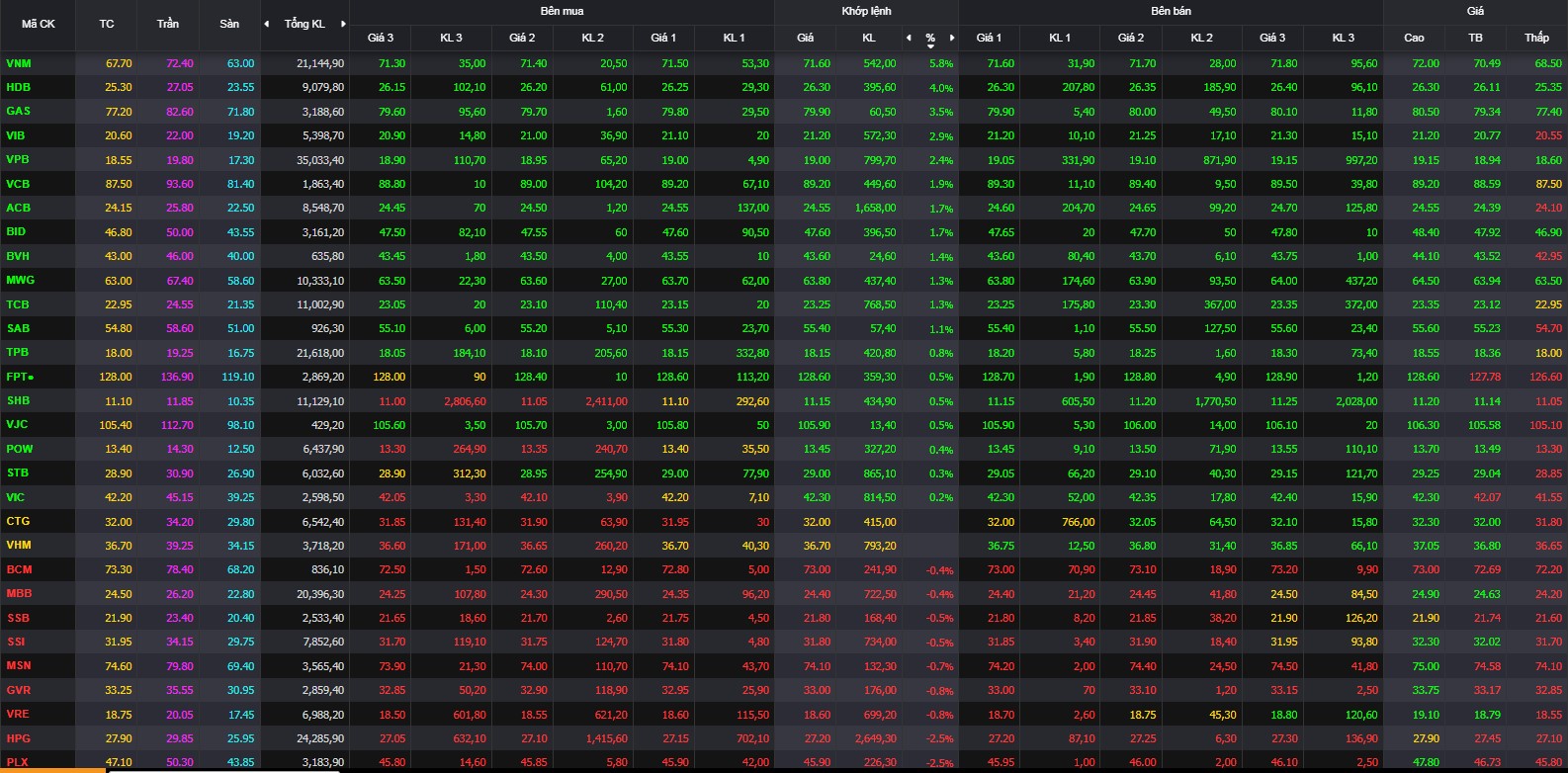Select the GAS ticker row symbol
The width and height of the screenshot is (1568, 773).
pos(18,112)
